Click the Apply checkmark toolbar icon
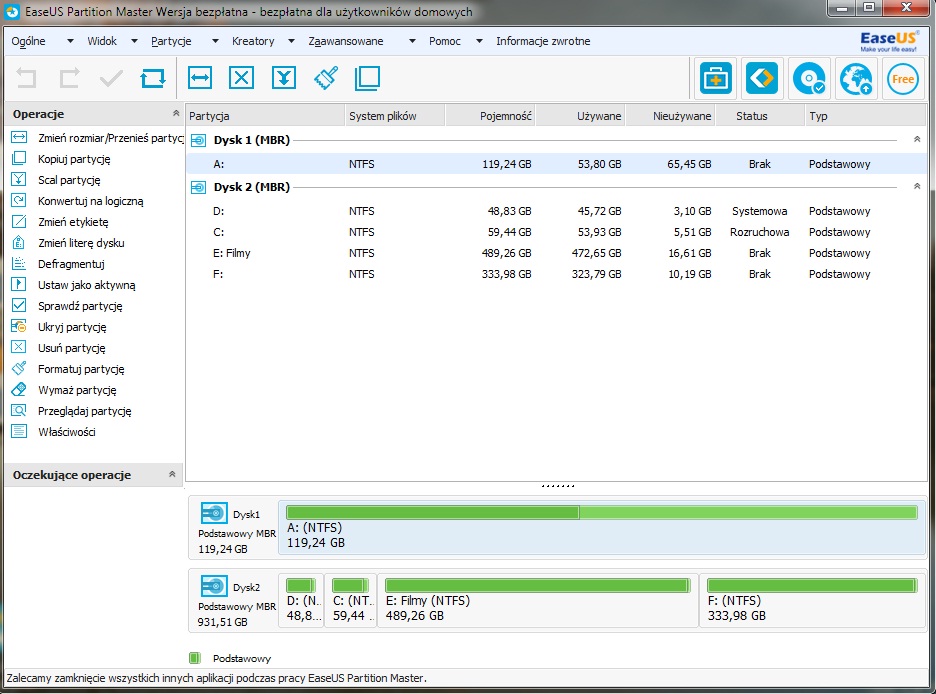936x694 pixels. [111, 78]
